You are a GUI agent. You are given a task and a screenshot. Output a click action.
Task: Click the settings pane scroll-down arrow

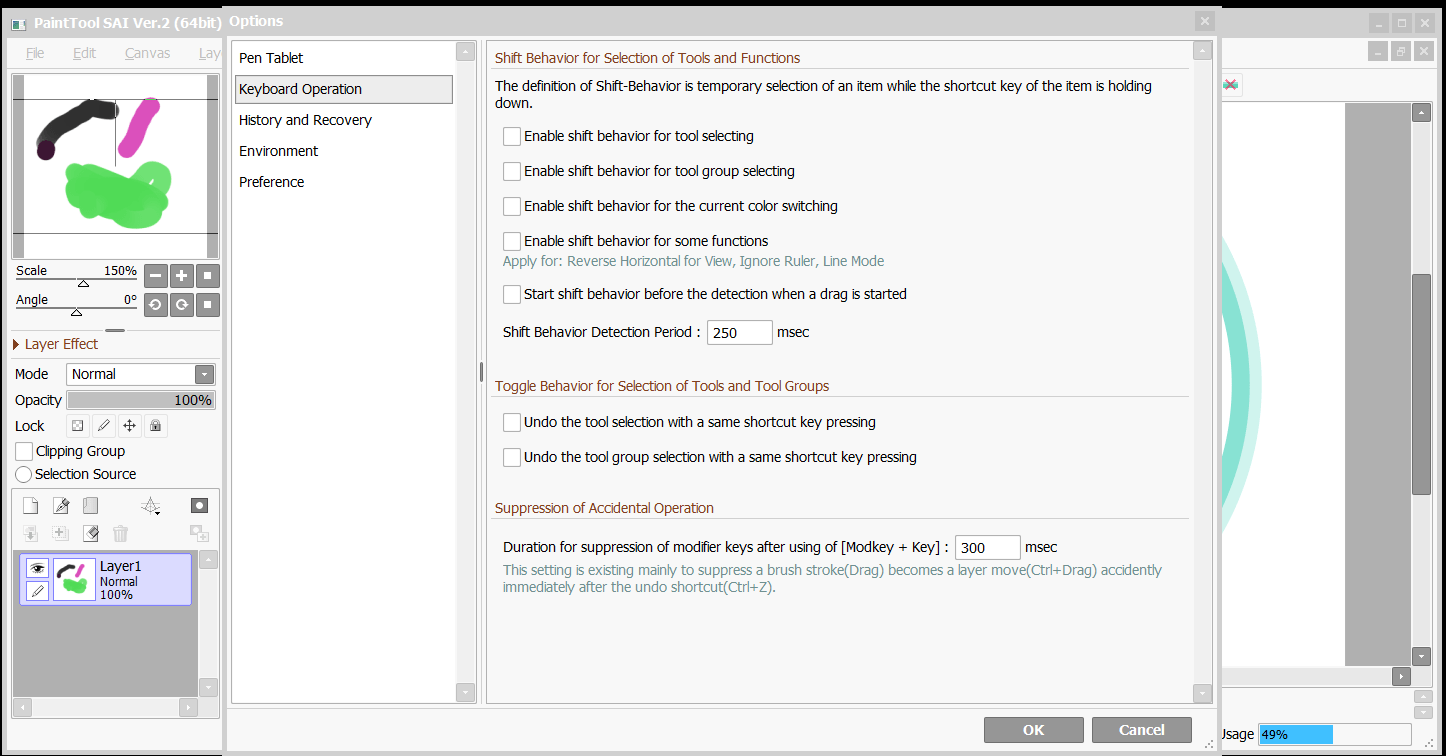click(x=1203, y=692)
